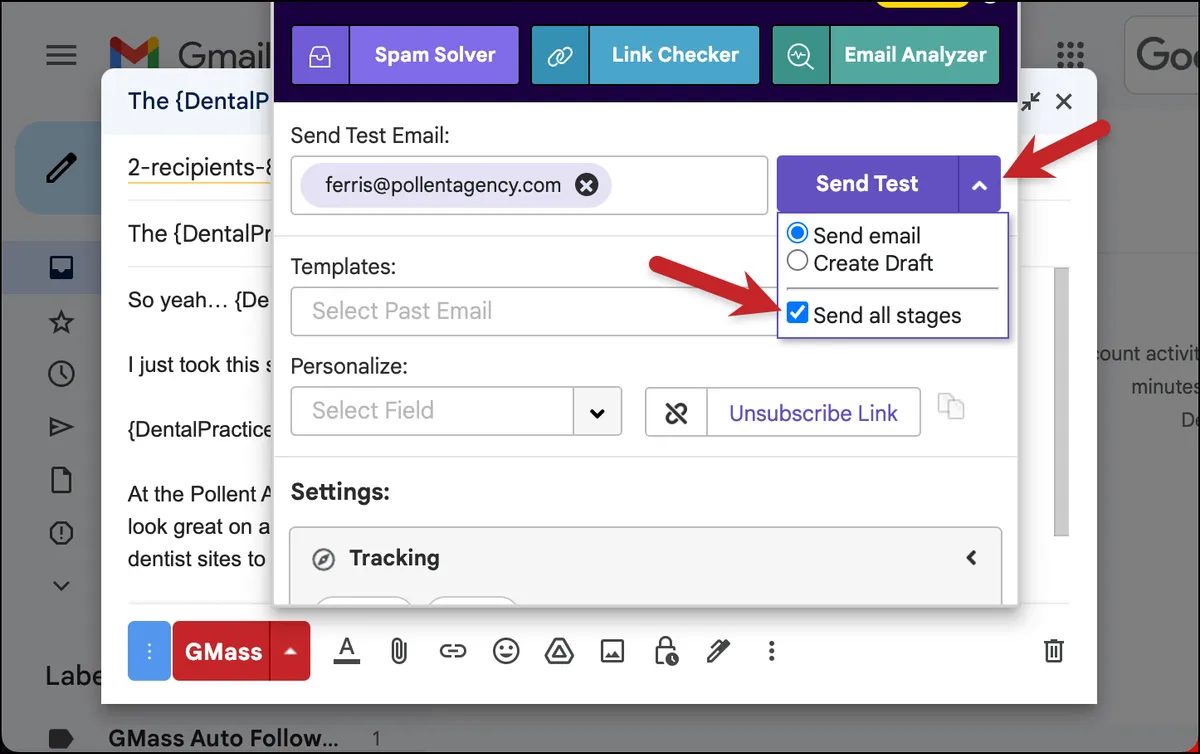Open Google apps grid icon
The image size is (1200, 754).
point(1070,54)
